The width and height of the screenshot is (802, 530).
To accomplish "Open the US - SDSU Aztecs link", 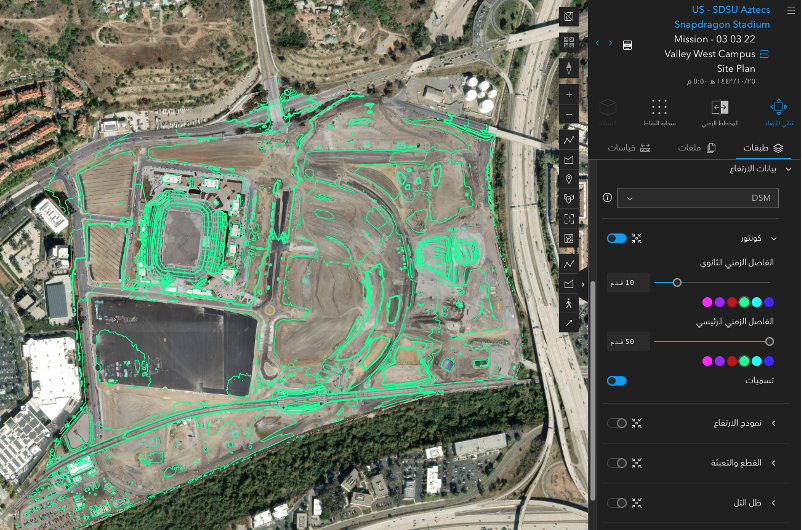I will tap(731, 10).
